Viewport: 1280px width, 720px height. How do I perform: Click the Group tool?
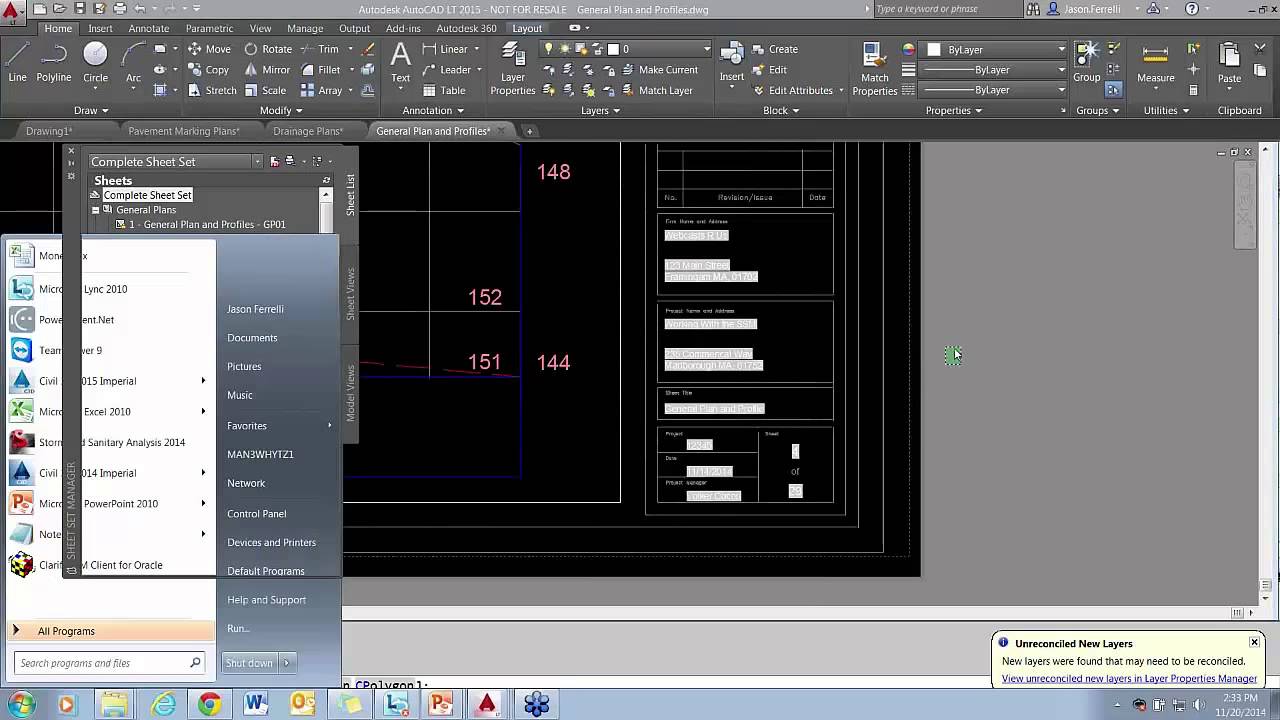(1087, 62)
